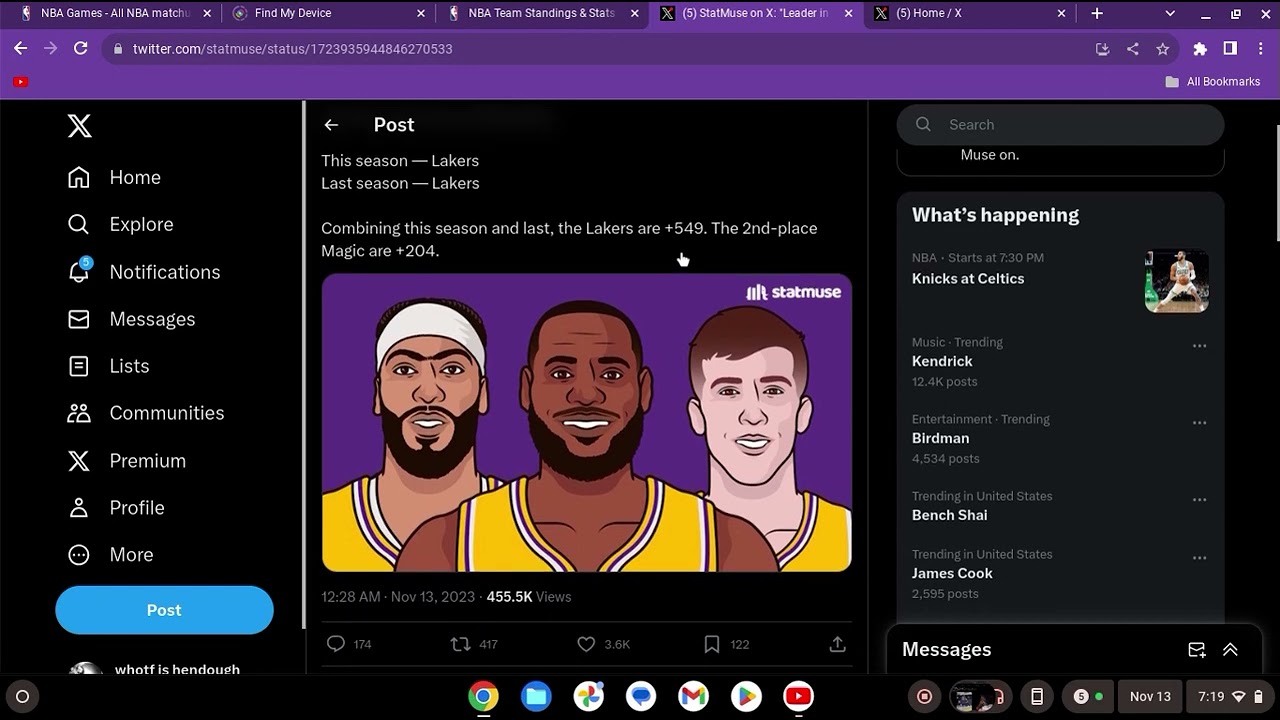Open more options for Bench Shai trend

click(x=1199, y=500)
